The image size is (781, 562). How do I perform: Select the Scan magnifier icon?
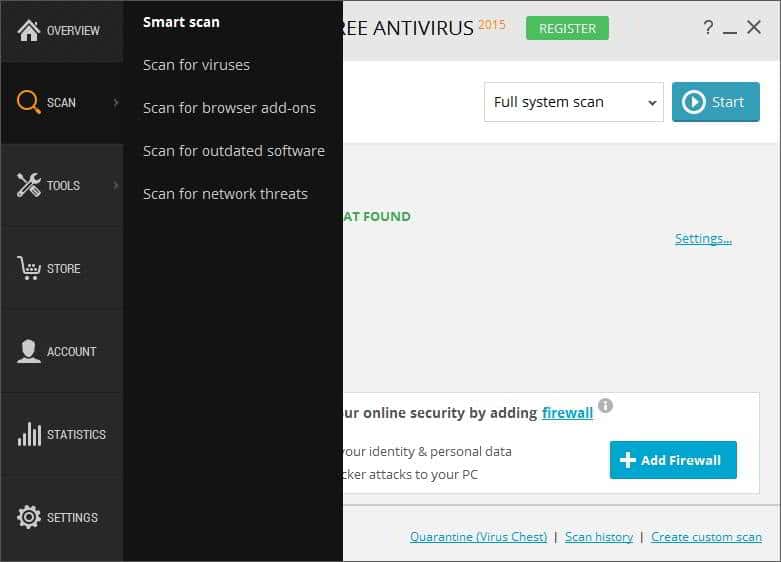coord(28,102)
